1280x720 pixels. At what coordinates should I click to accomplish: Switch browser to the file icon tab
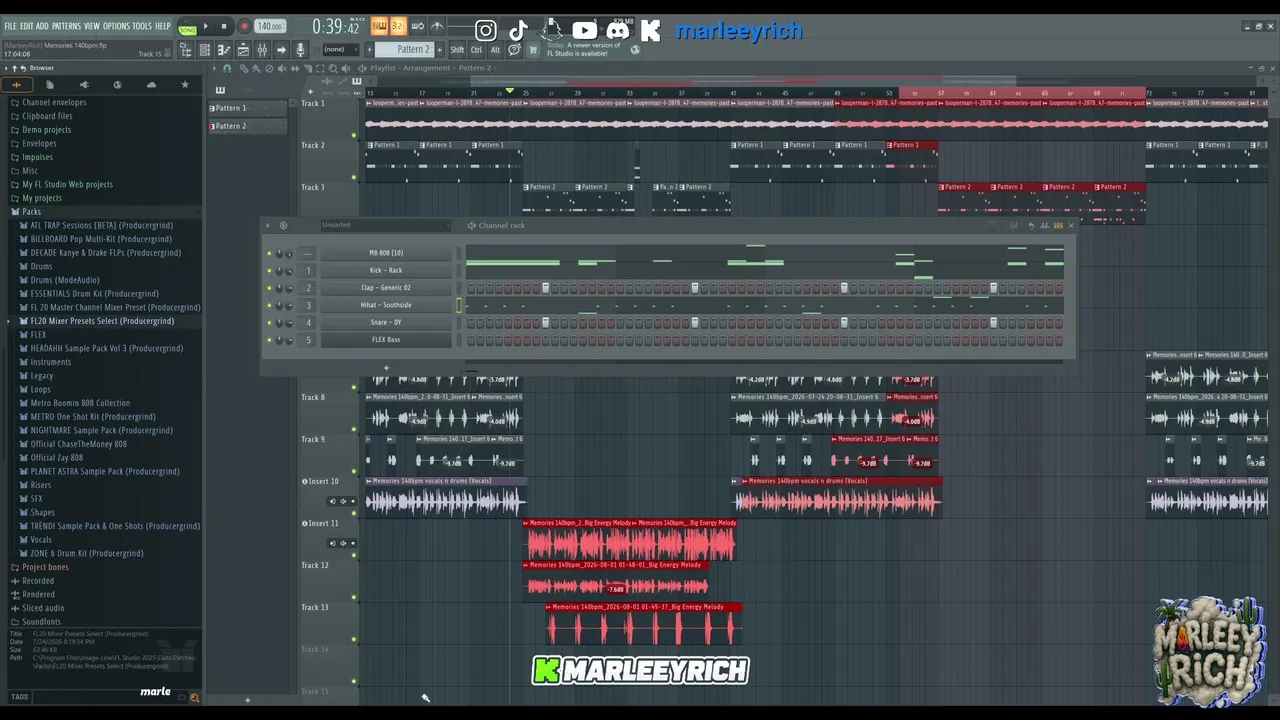click(50, 85)
